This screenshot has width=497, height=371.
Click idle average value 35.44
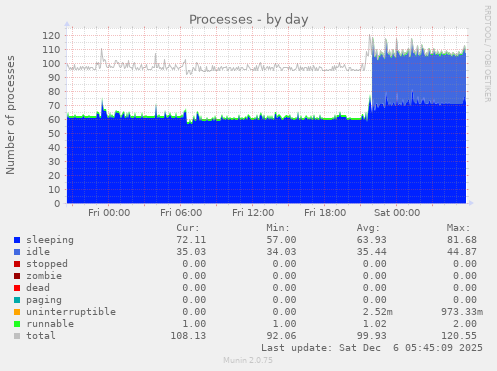[x=372, y=252]
